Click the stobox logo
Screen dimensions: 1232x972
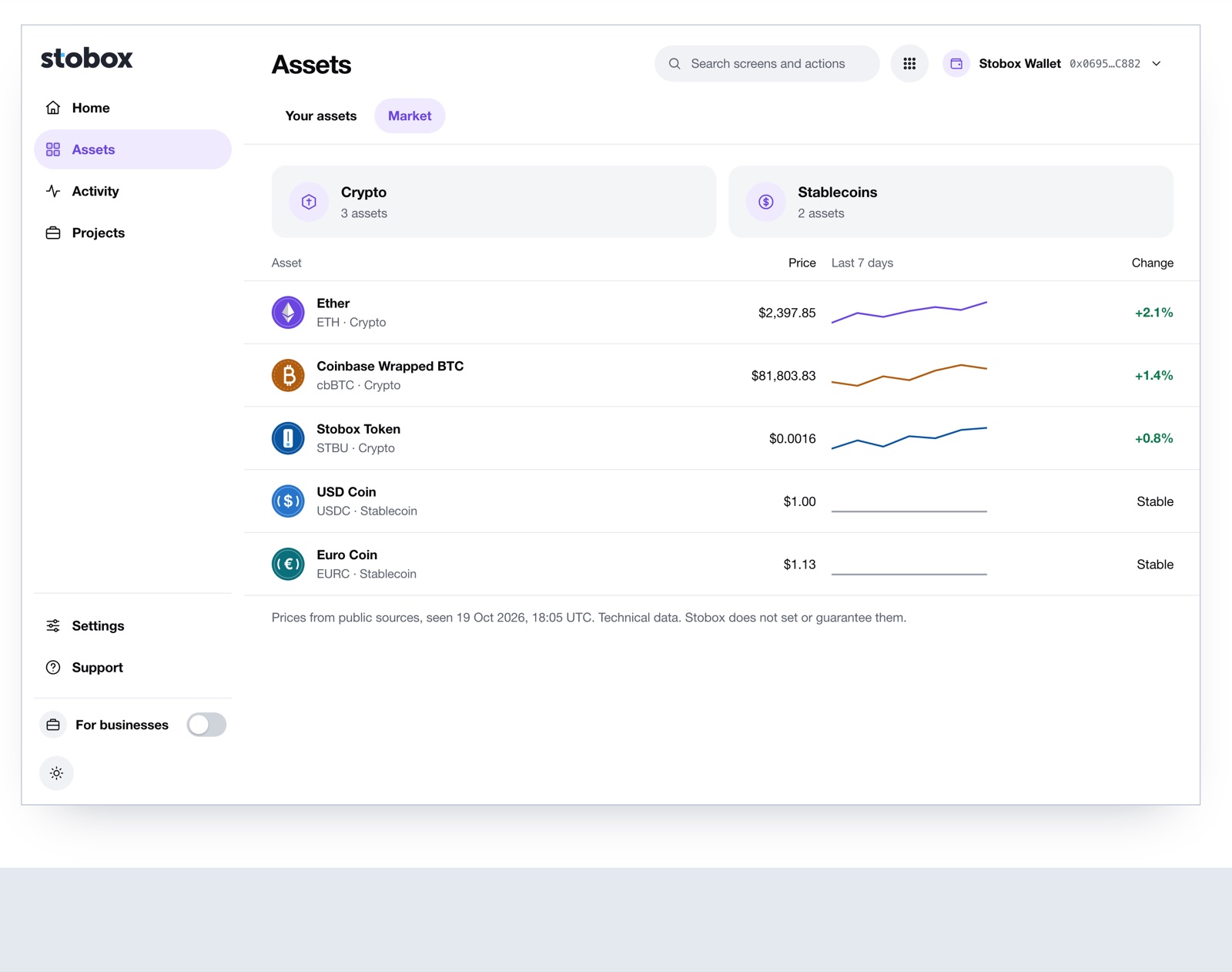pyautogui.click(x=86, y=59)
